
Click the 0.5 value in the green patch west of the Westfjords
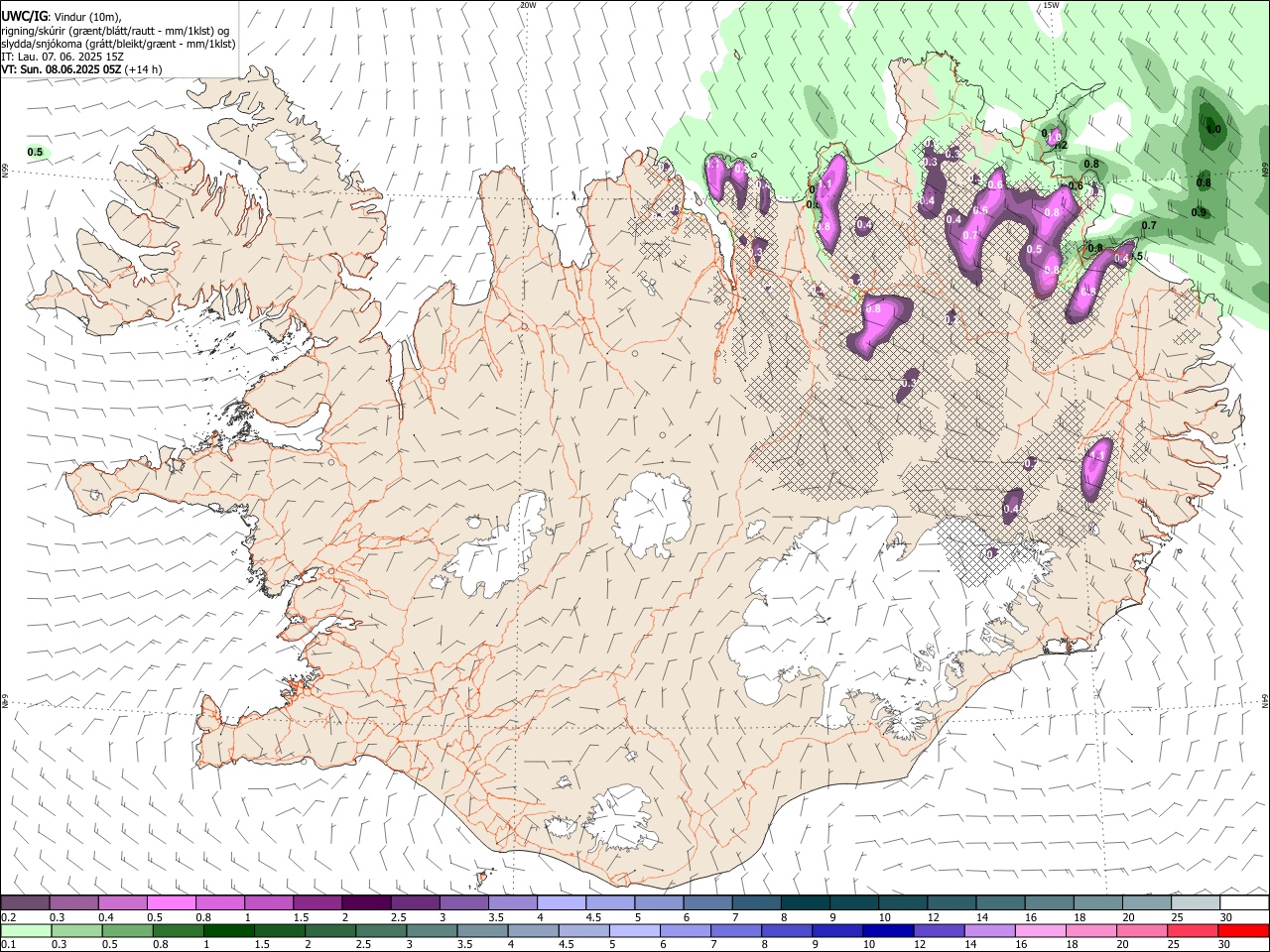pos(36,152)
